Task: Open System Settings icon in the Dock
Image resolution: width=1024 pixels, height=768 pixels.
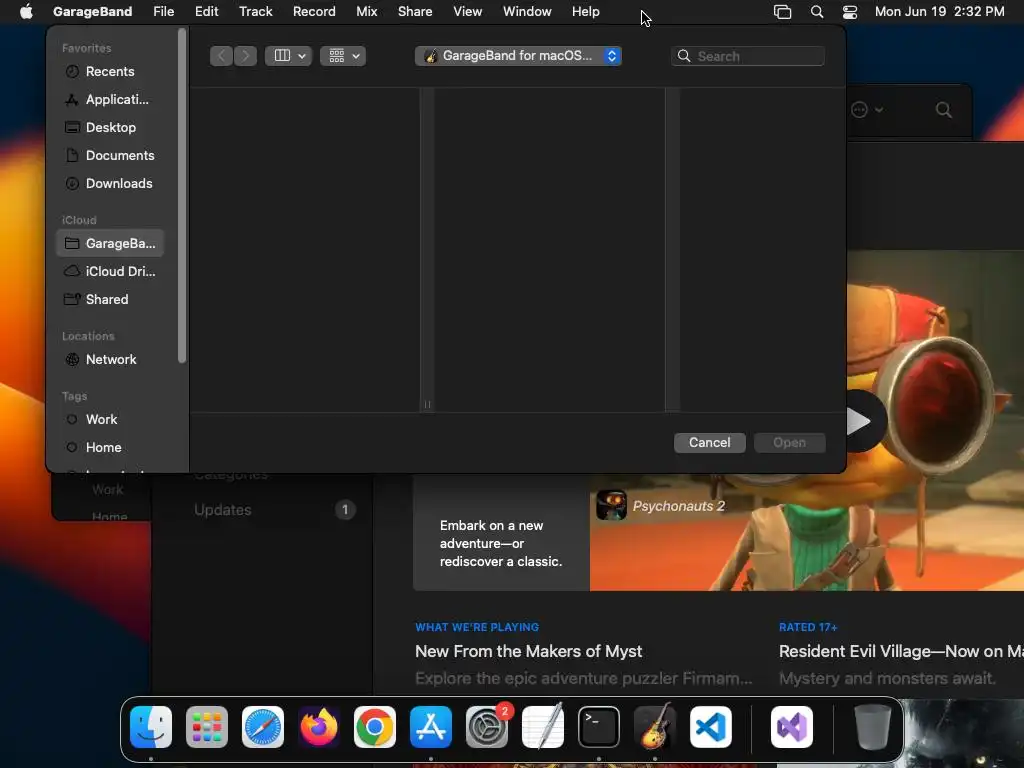Action: point(487,727)
